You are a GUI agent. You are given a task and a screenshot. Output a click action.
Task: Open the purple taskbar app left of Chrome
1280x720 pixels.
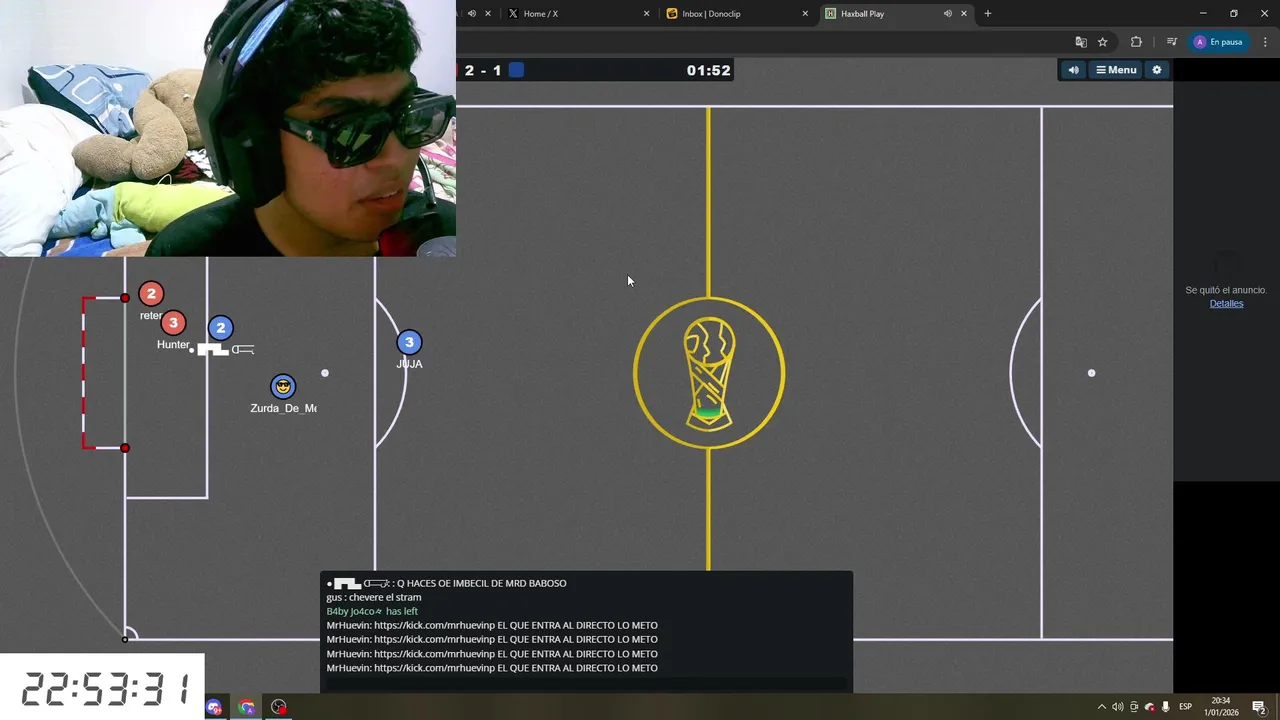pos(214,707)
